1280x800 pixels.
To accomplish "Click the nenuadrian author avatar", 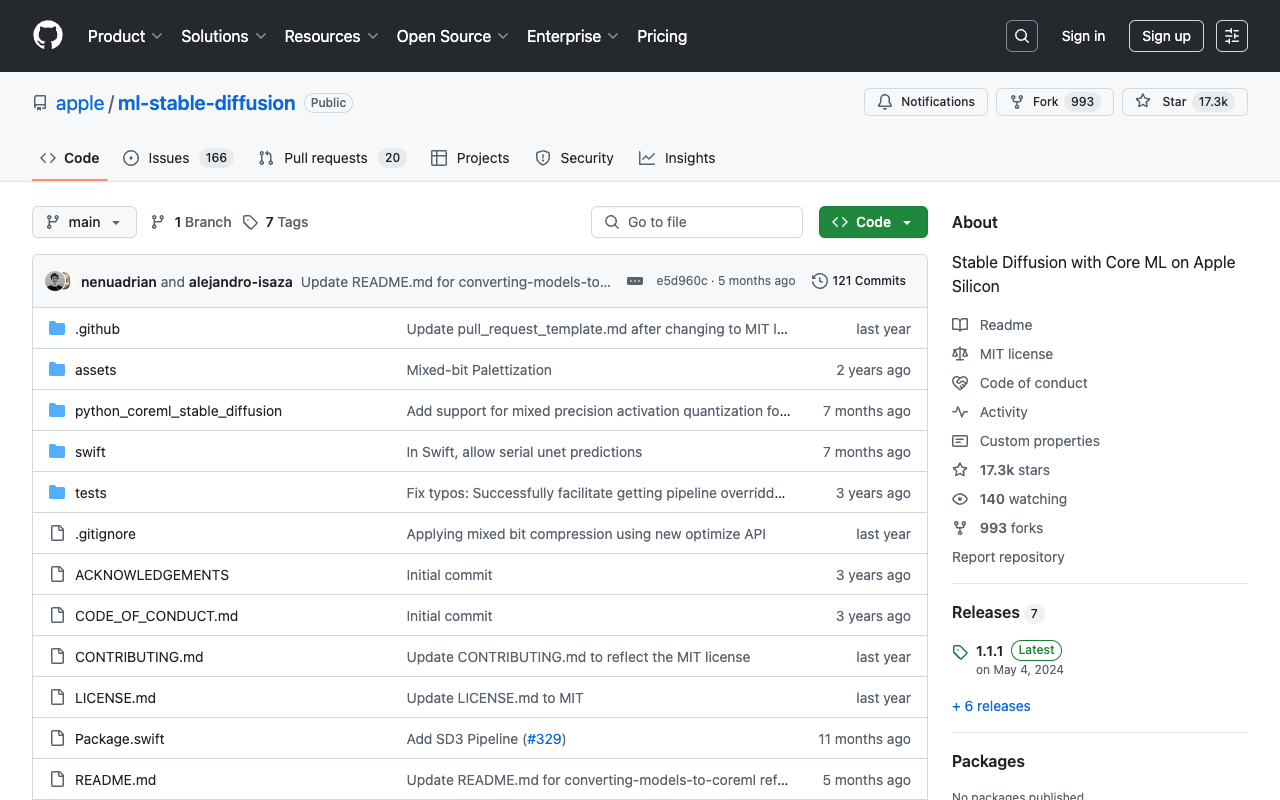I will pyautogui.click(x=55, y=281).
